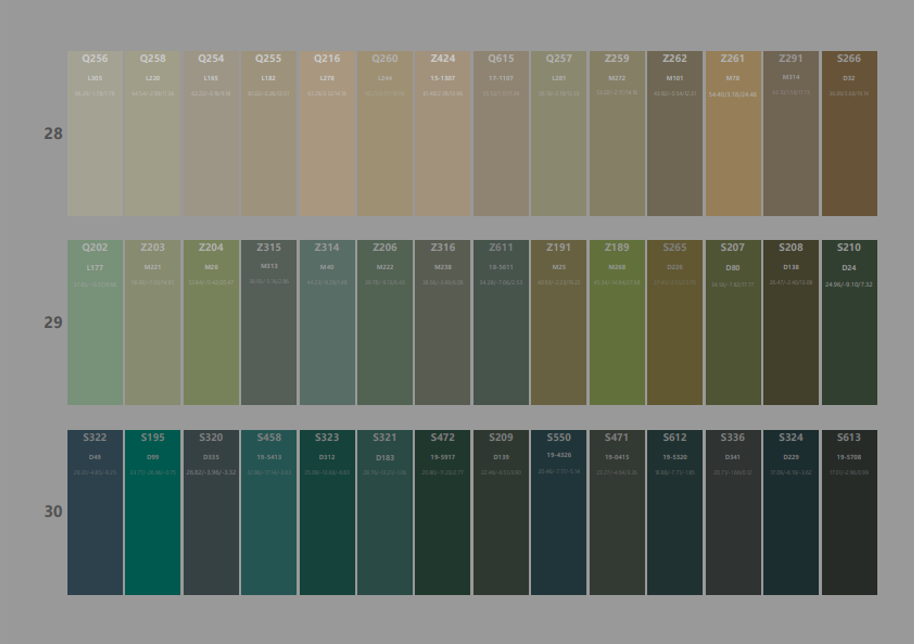Select the Z204 olive green swatch

[211, 323]
